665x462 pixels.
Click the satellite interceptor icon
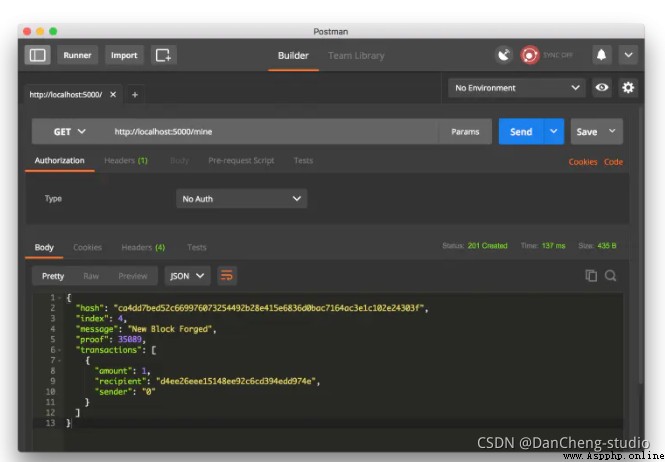[x=504, y=55]
